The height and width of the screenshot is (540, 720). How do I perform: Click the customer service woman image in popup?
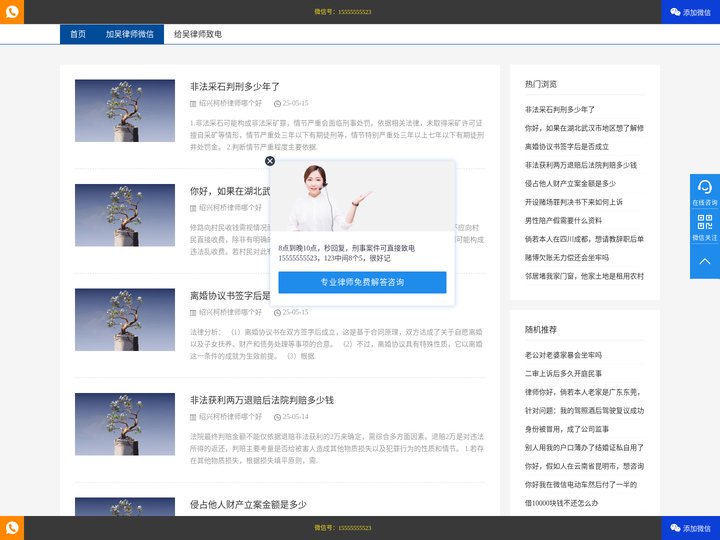[362, 196]
